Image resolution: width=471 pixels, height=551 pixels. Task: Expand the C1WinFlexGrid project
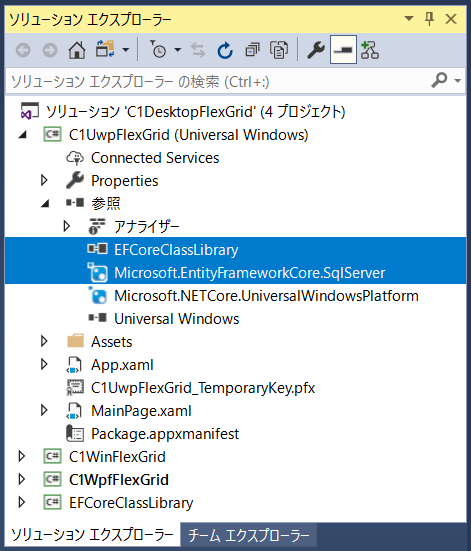coord(21,456)
